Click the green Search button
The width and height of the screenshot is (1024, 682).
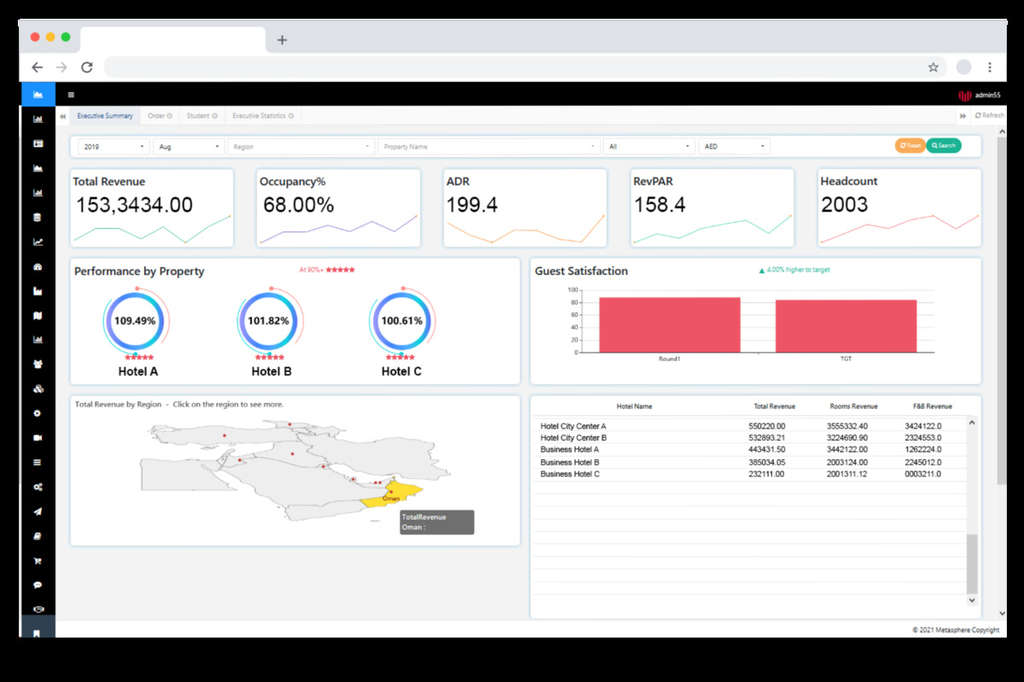[944, 145]
